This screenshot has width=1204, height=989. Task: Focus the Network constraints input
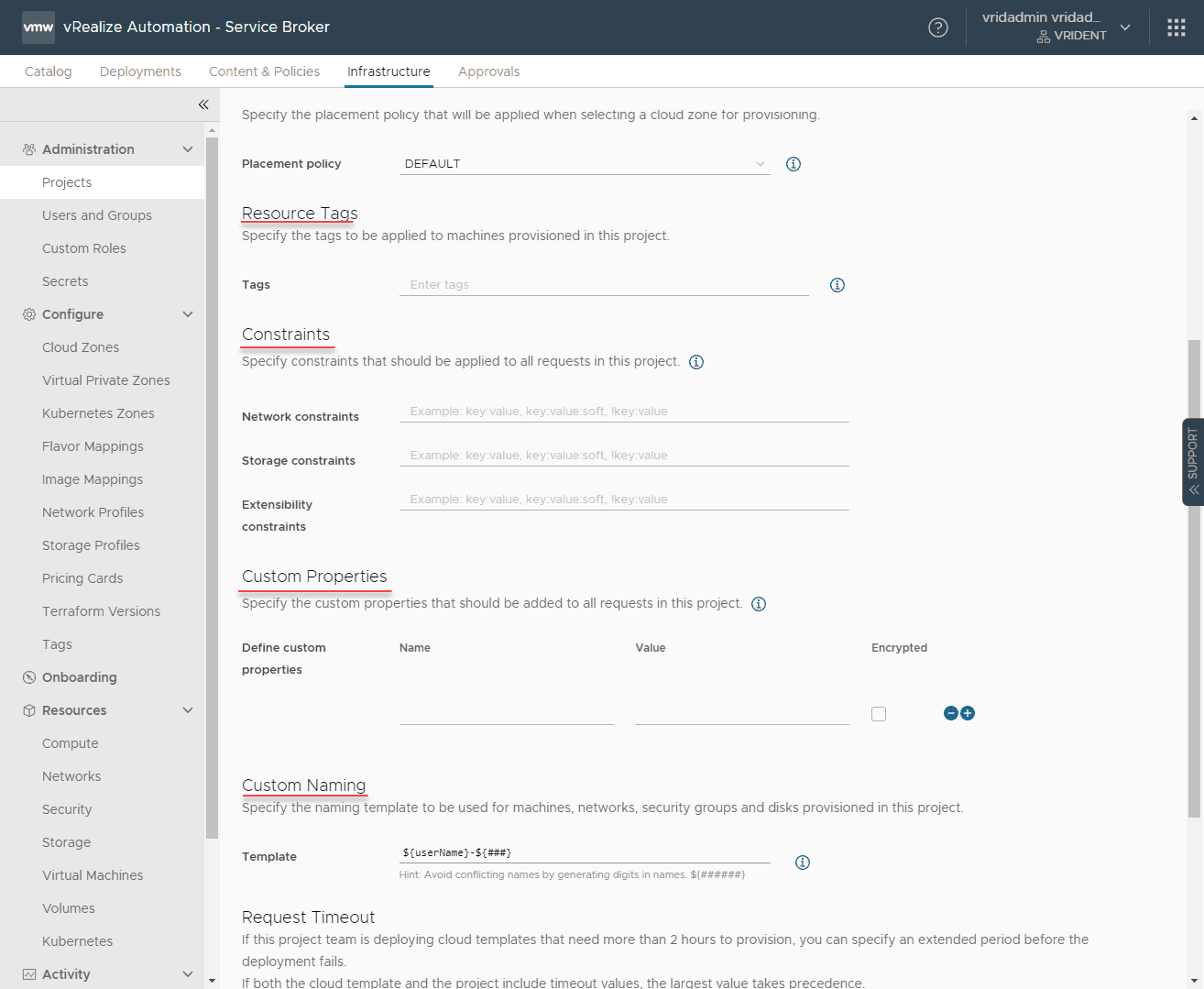pyautogui.click(x=624, y=412)
